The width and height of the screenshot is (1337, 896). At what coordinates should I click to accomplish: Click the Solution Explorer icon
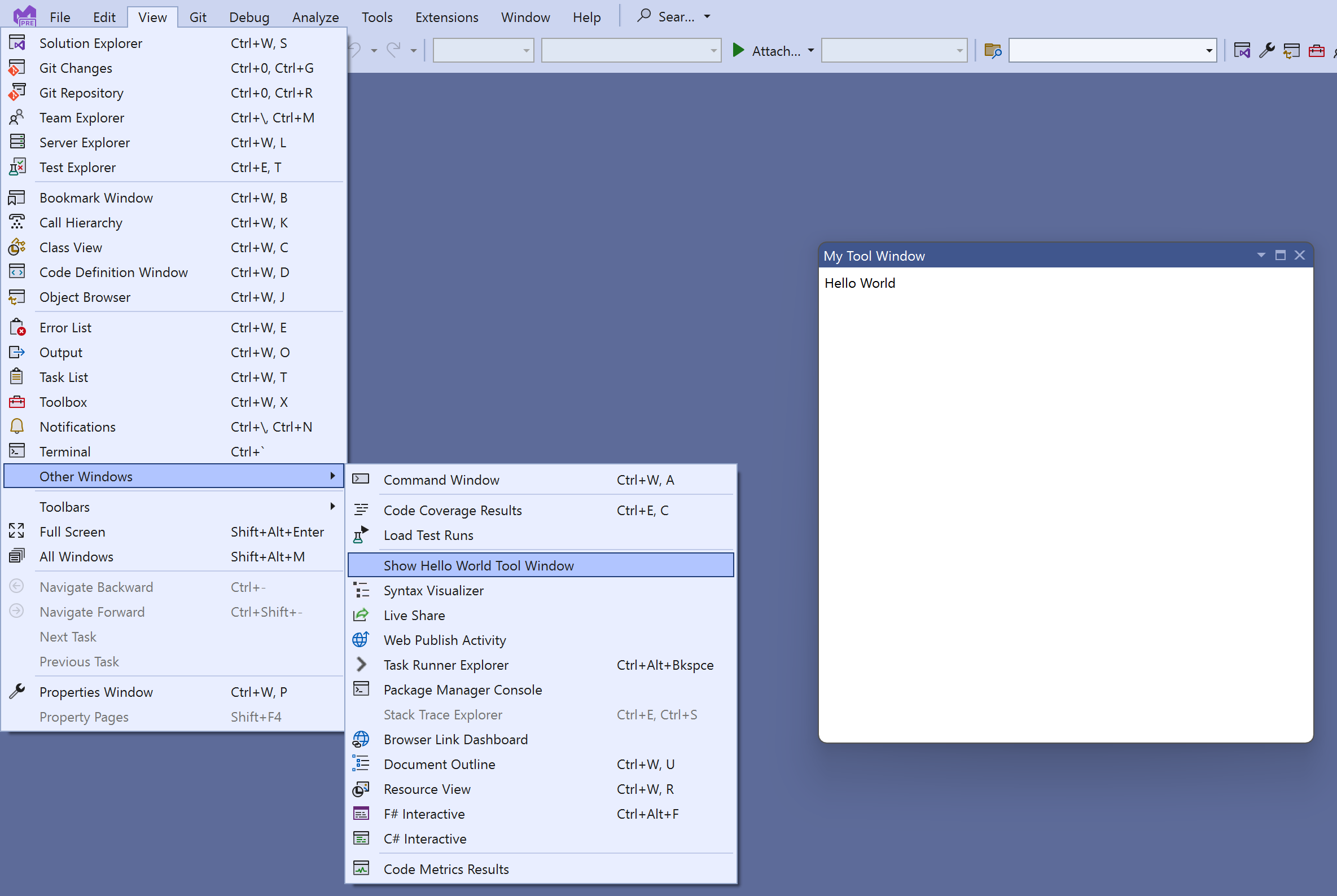coord(17,42)
